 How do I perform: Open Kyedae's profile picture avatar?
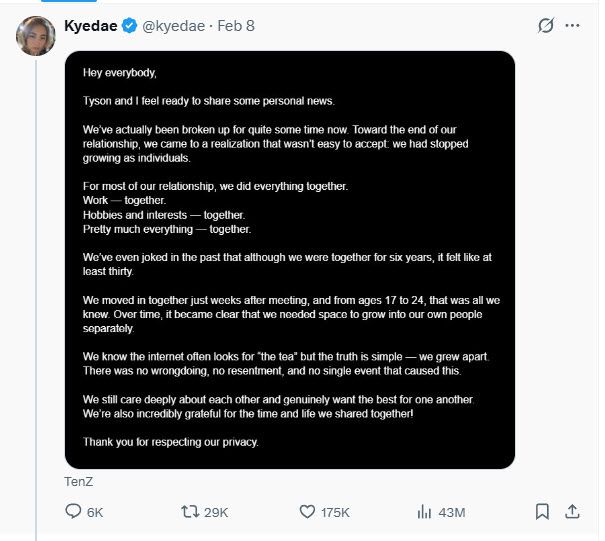(x=35, y=37)
